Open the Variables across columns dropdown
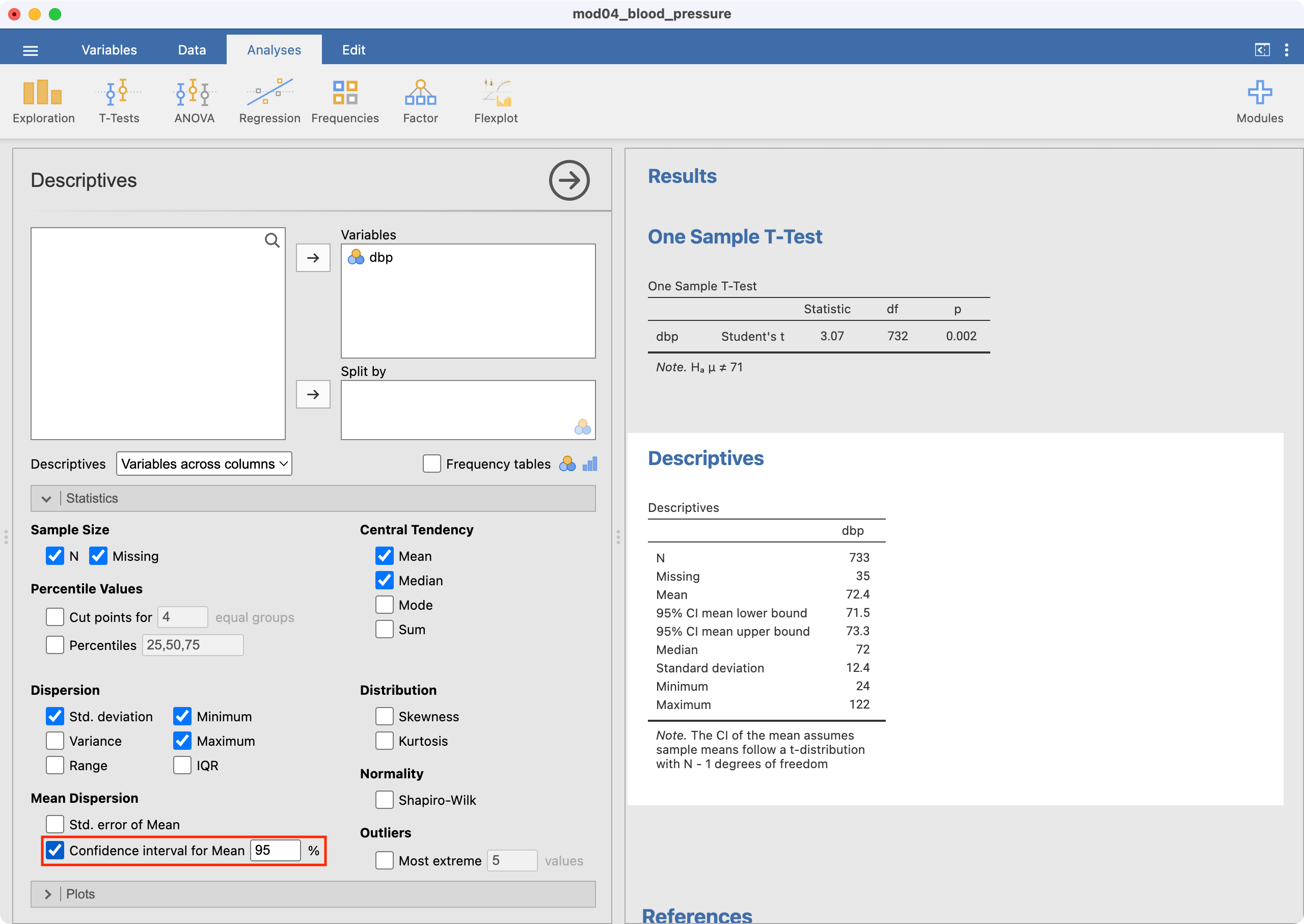Viewport: 1304px width, 924px height. [204, 464]
